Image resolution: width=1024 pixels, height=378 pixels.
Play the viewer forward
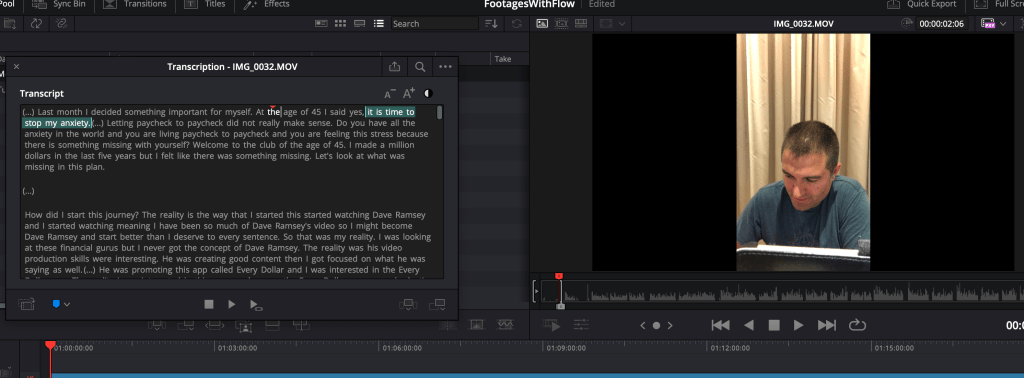click(x=798, y=325)
